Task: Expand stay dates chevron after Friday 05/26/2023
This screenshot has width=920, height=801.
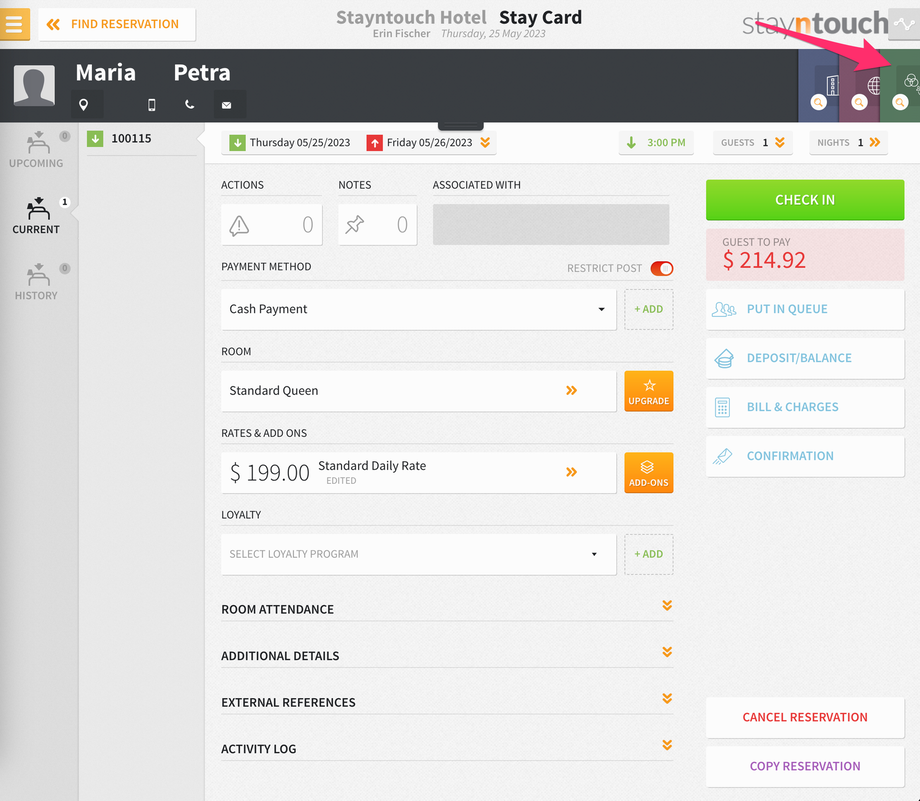Action: tap(485, 143)
